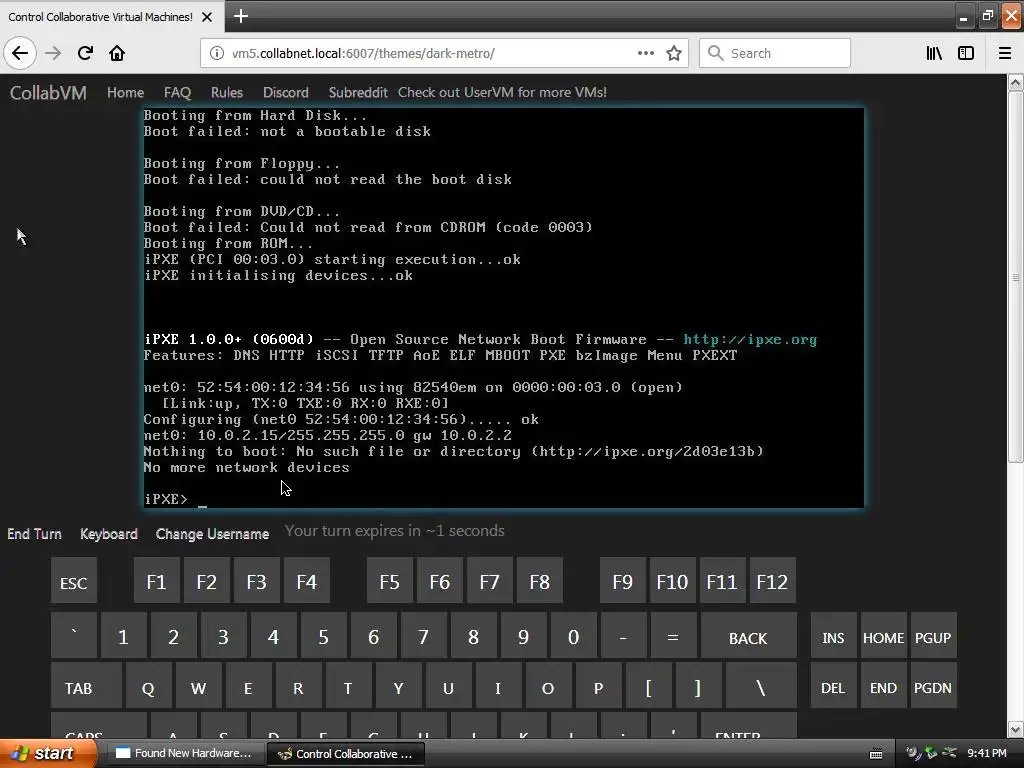
Task: Click the F4 virtual key
Action: coord(306,581)
